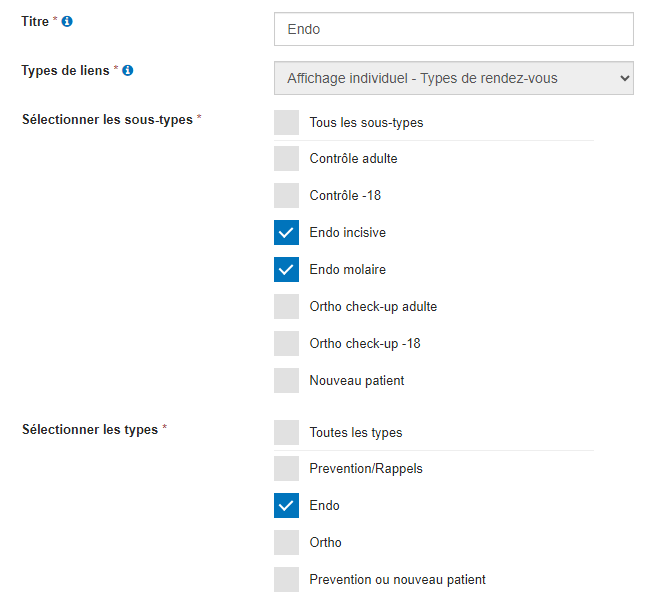Enable the Contrôle adulte checkbox
The image size is (652, 615).
tap(286, 159)
